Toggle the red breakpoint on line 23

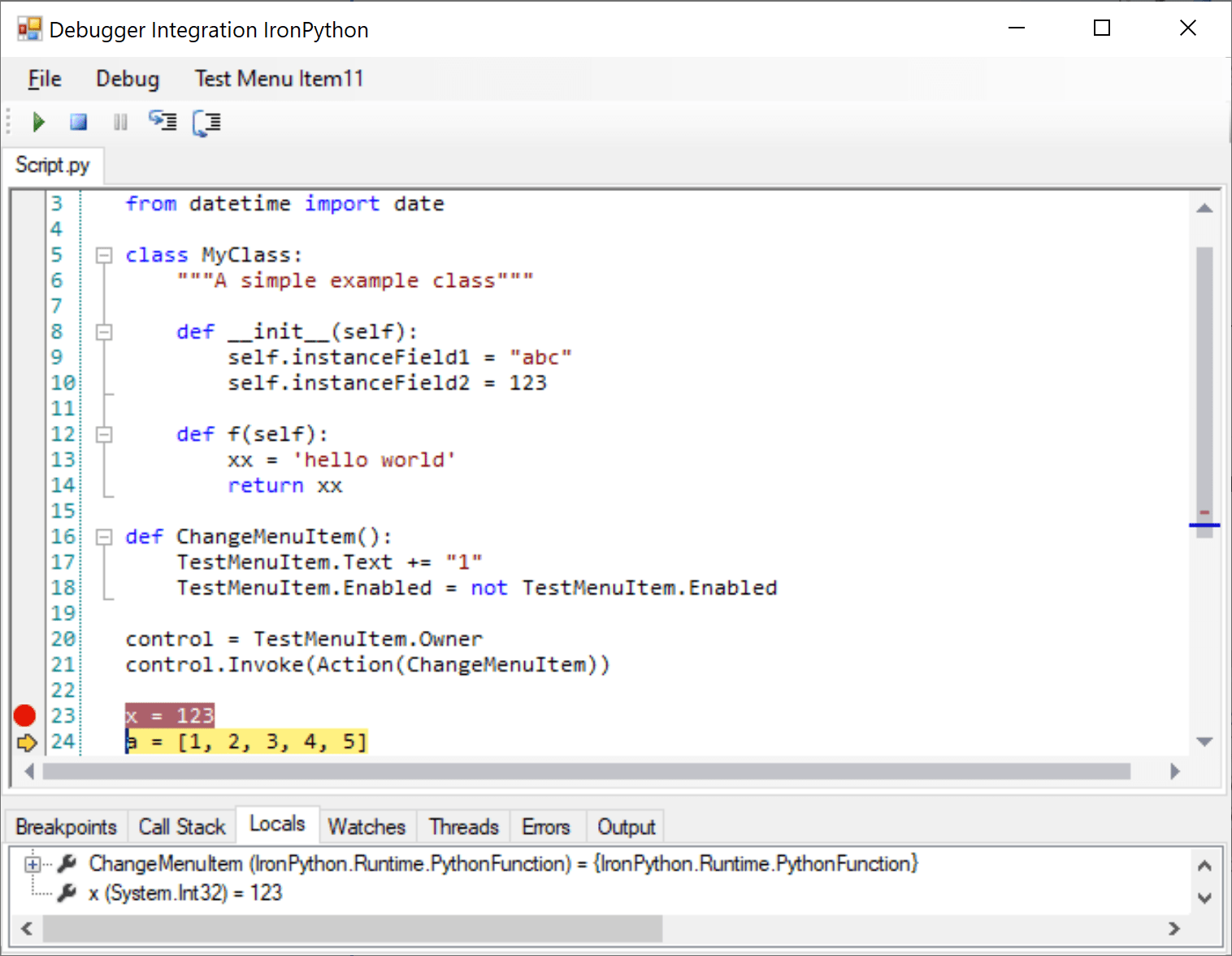(25, 715)
